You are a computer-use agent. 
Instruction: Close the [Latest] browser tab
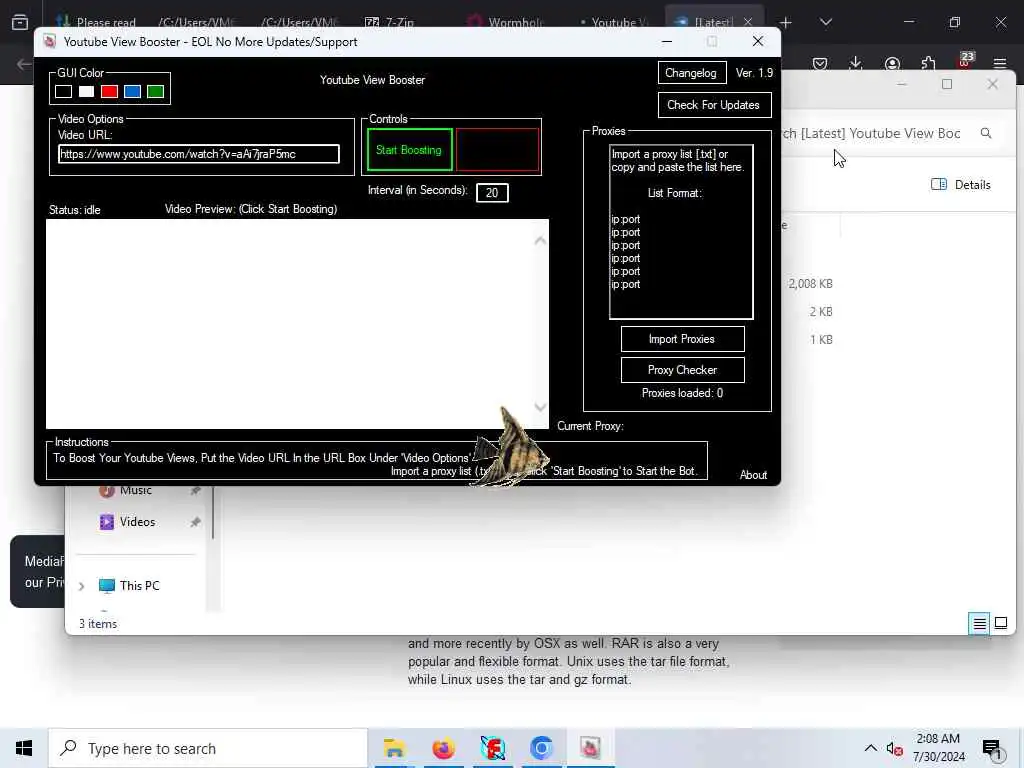748,22
